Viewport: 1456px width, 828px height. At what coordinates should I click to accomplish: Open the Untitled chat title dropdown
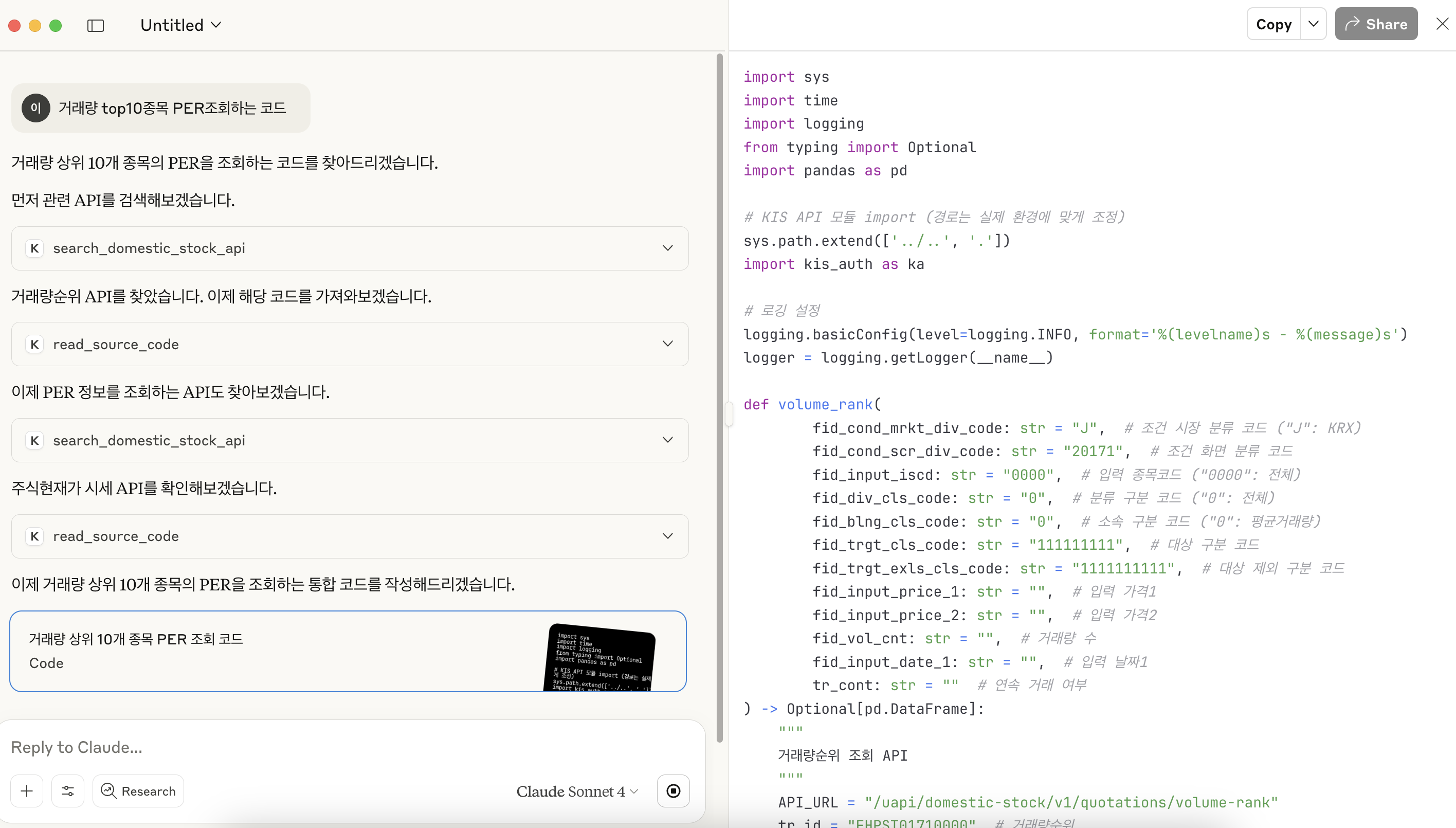(181, 25)
